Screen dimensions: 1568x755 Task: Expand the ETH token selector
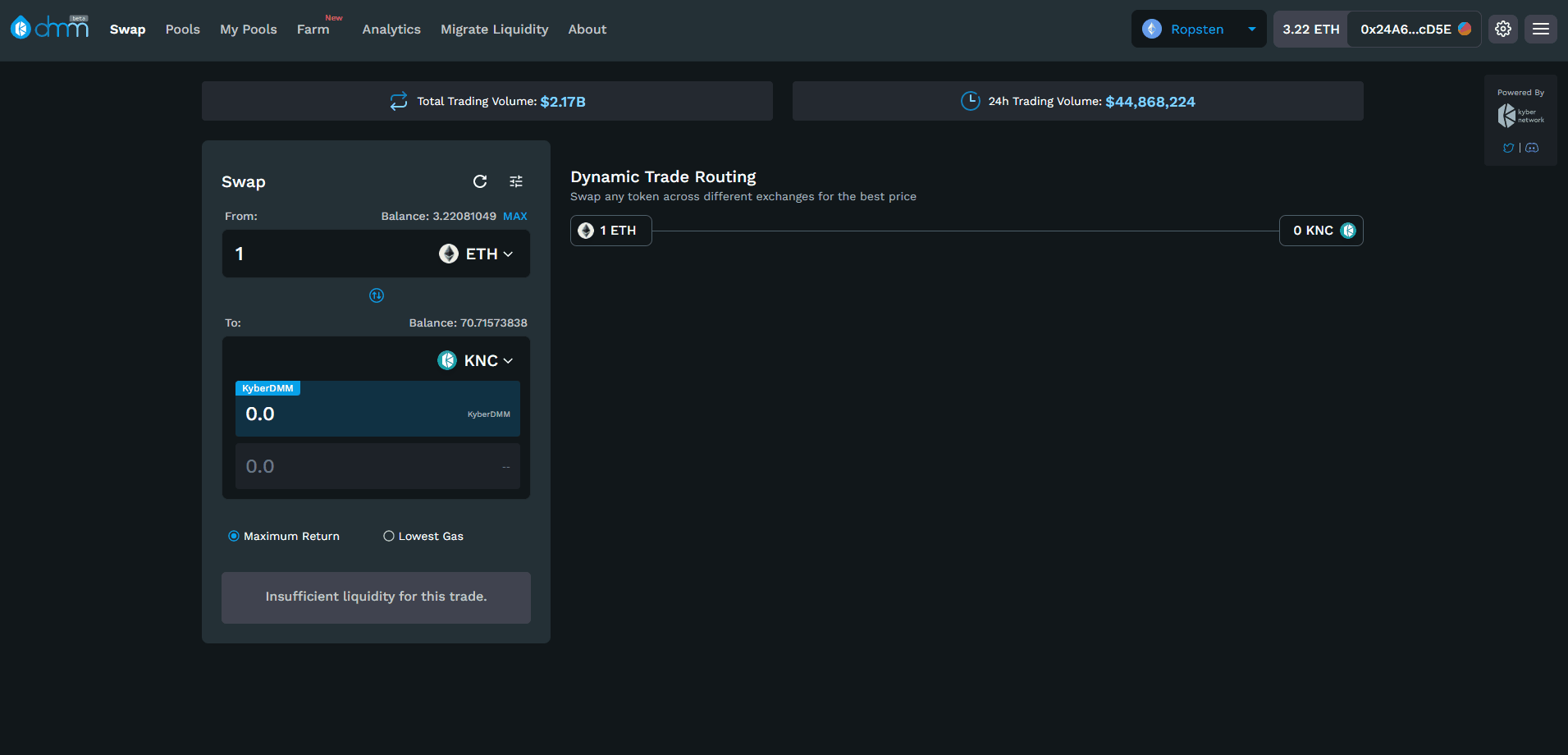click(x=476, y=254)
